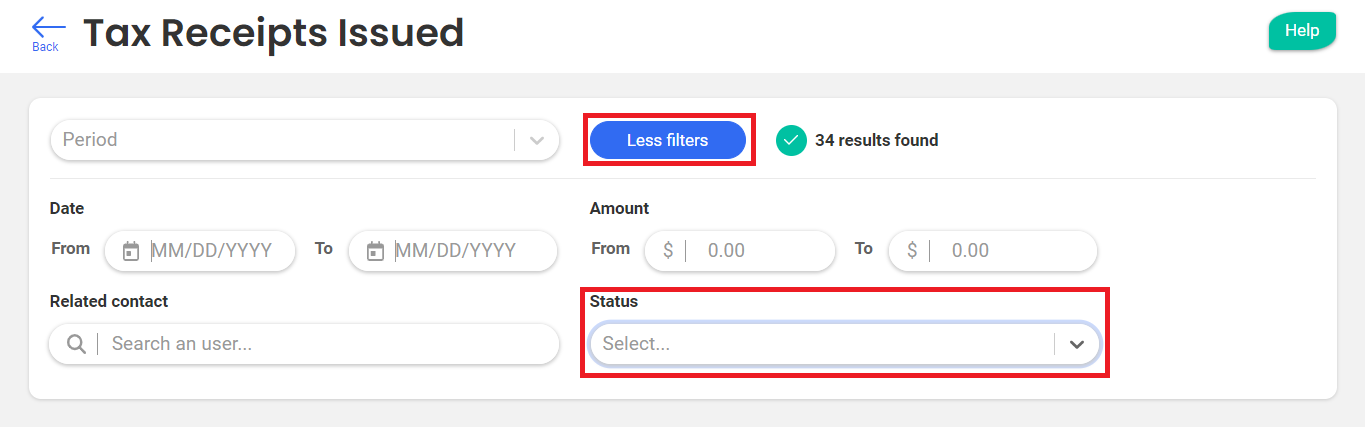Click the magnifier search icon
Image resolution: width=1366 pixels, height=427 pixels.
pos(76,344)
